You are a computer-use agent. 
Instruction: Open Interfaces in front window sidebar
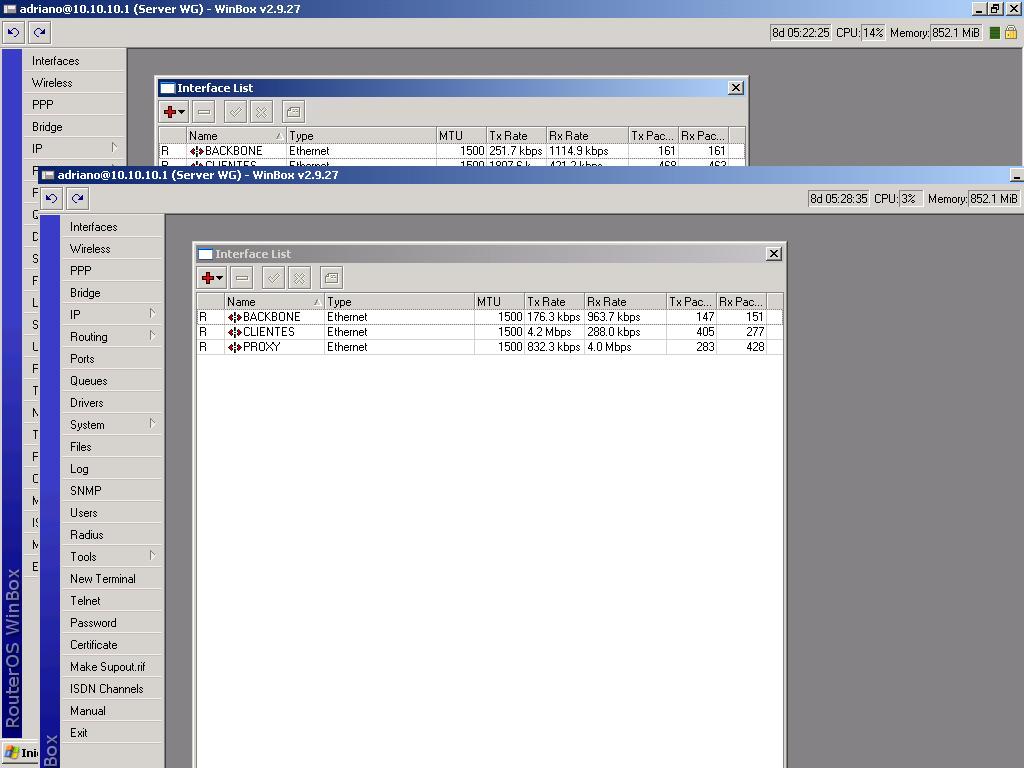(x=112, y=227)
